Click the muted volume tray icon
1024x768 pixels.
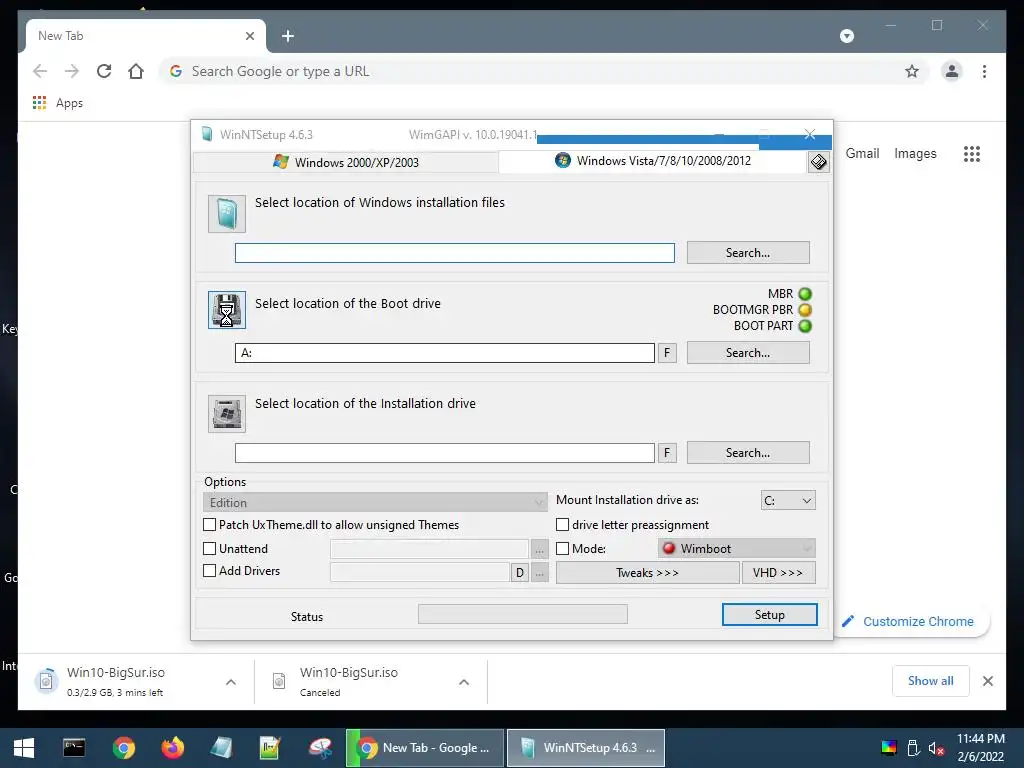coord(936,748)
